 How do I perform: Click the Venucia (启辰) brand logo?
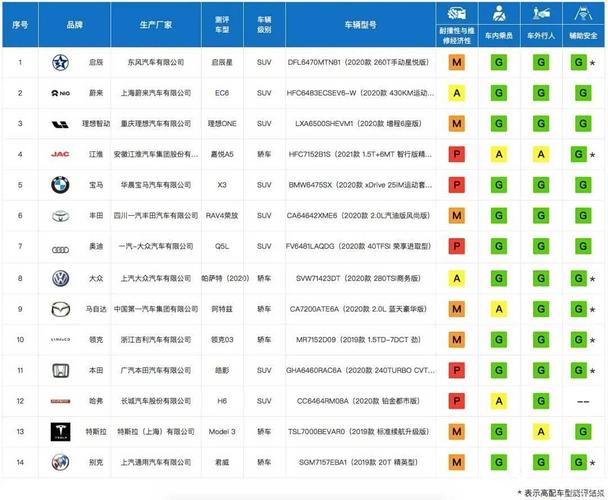point(62,63)
